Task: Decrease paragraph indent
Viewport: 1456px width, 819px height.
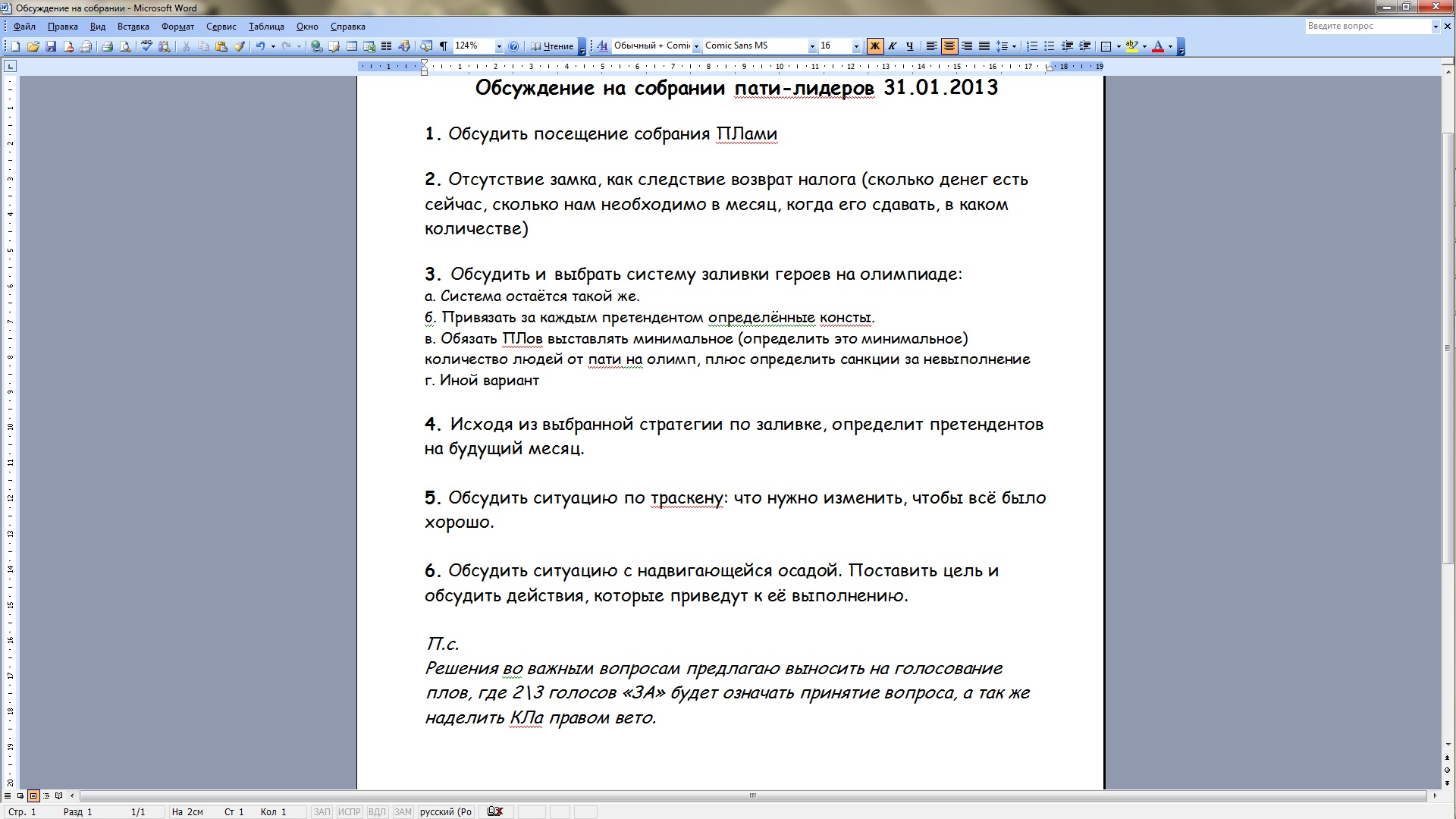Action: pyautogui.click(x=1067, y=46)
